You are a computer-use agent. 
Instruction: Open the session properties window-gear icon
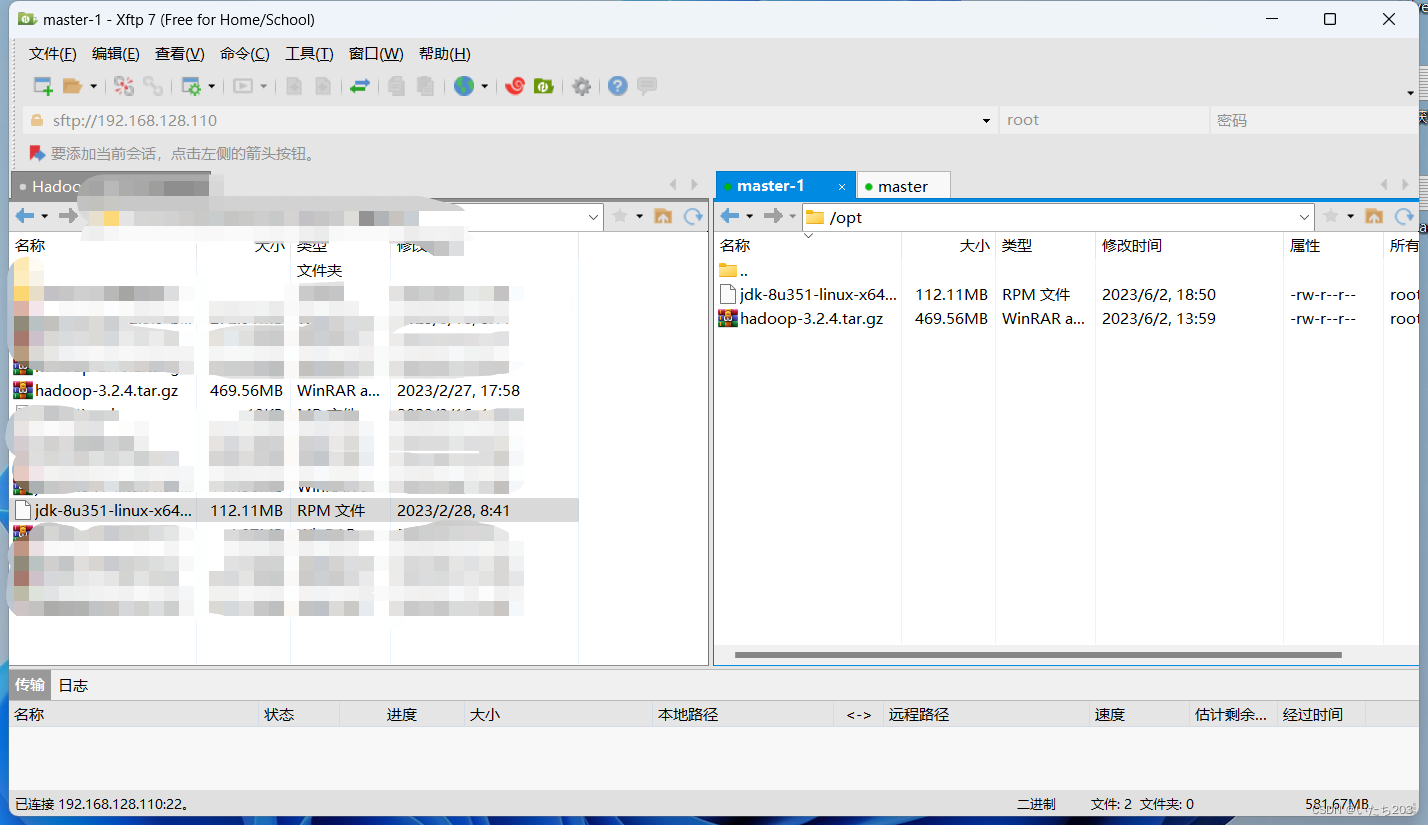[190, 86]
